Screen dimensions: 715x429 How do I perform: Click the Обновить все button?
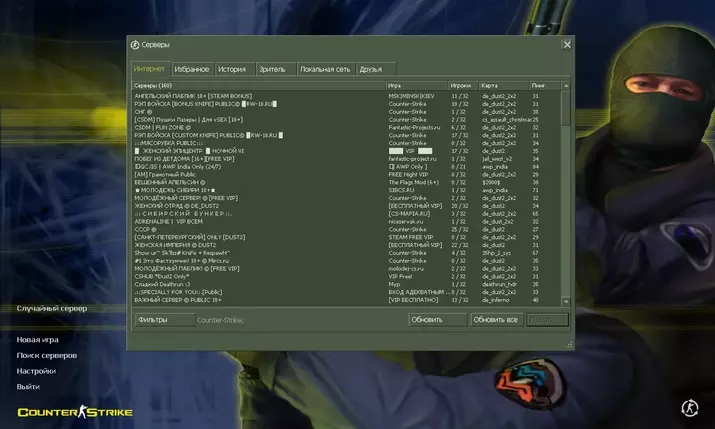point(495,320)
